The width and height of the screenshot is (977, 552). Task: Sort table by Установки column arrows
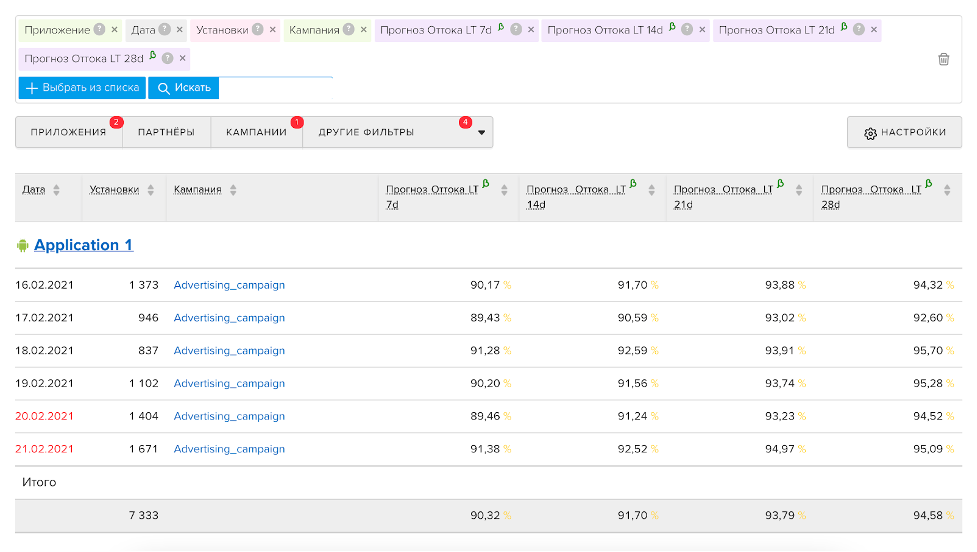pos(151,190)
